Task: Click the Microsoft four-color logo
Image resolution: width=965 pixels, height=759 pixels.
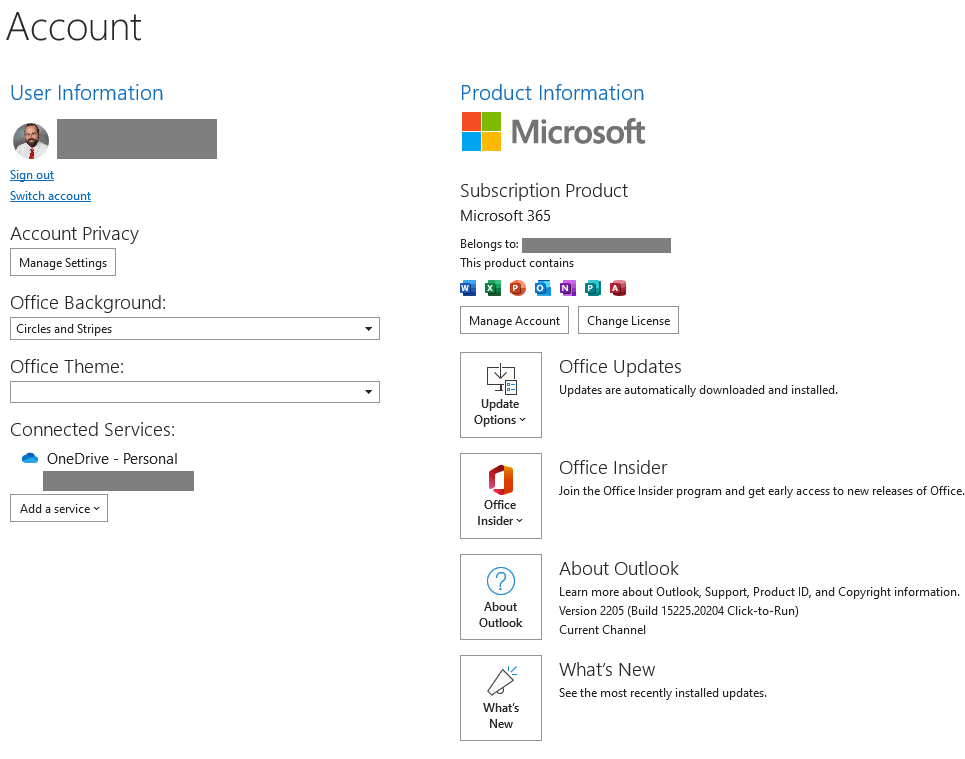Action: [x=481, y=131]
